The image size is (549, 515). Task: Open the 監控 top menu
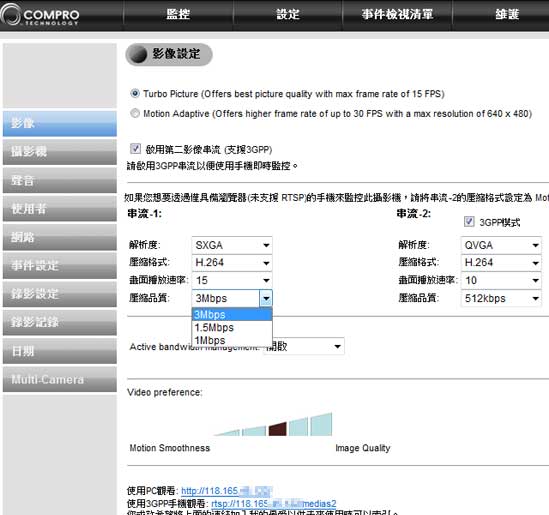tap(178, 14)
